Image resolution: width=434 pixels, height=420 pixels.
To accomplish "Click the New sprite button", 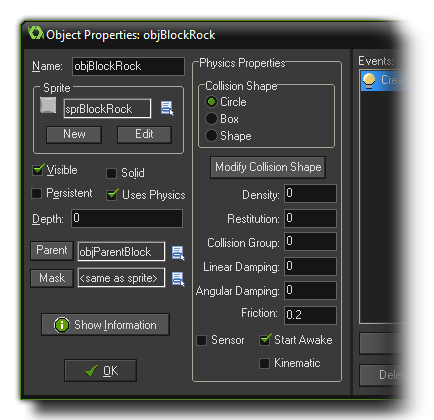I will click(74, 134).
